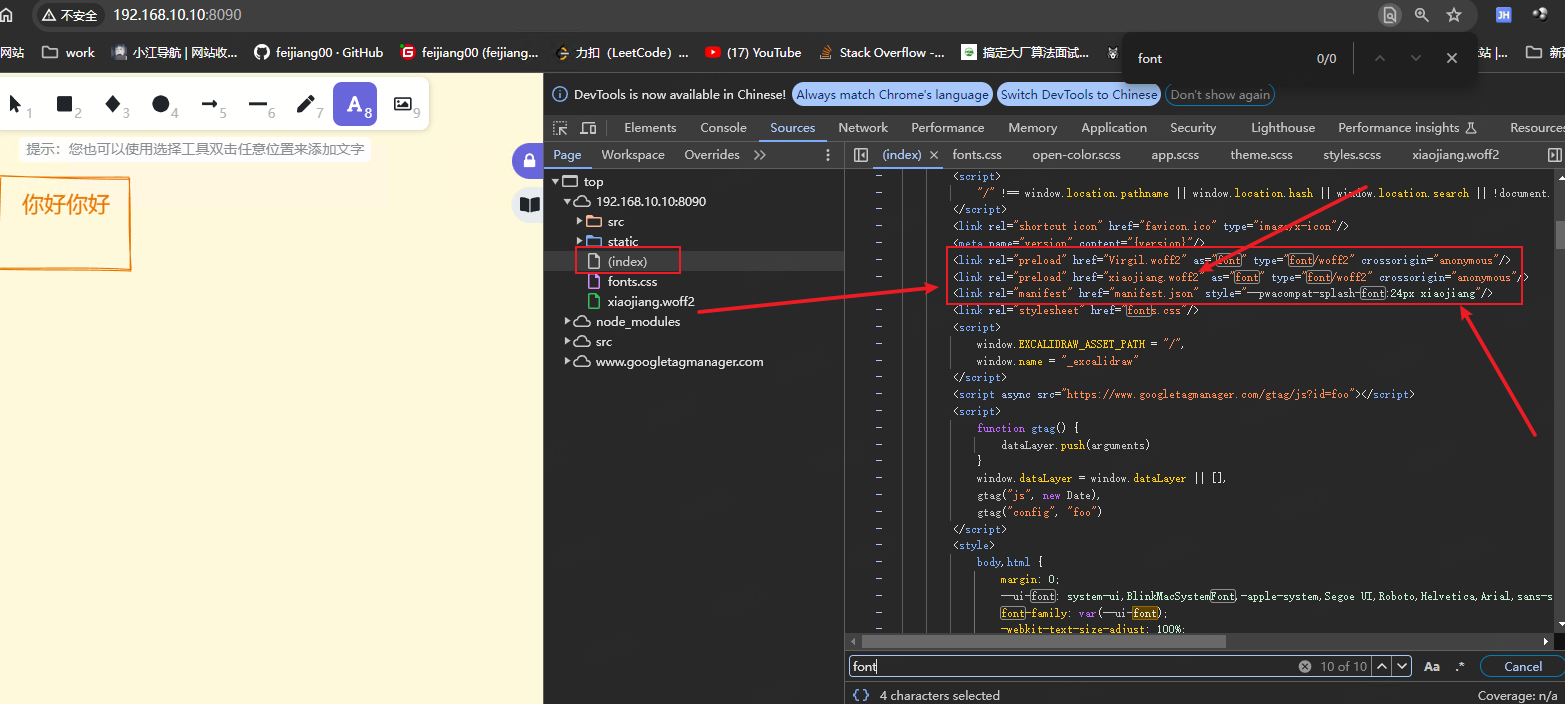
Task: Go to next search match in DevTools
Action: click(x=1402, y=666)
